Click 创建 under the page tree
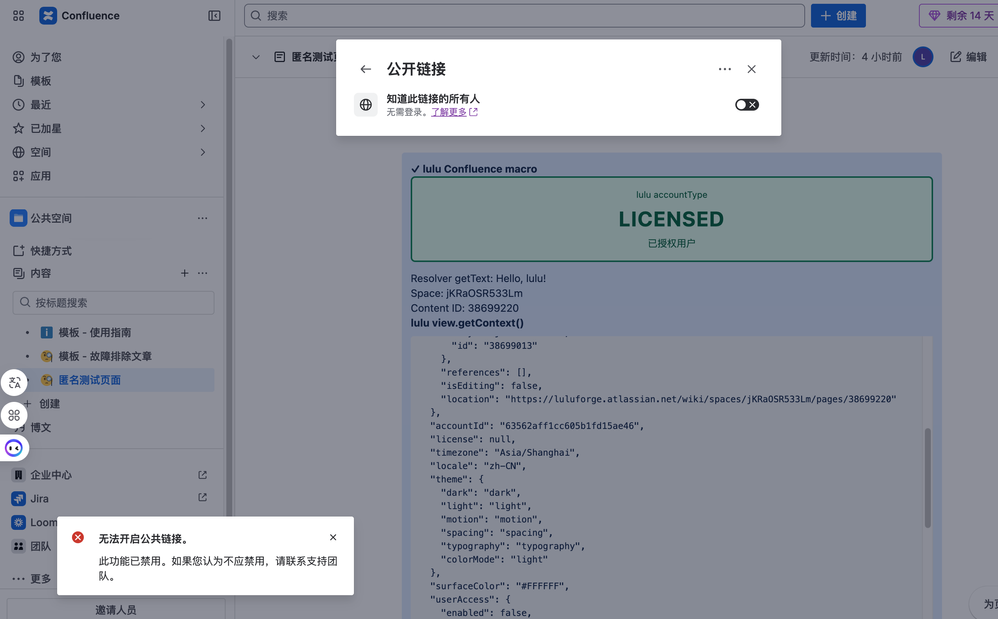The height and width of the screenshot is (619, 998). [50, 404]
